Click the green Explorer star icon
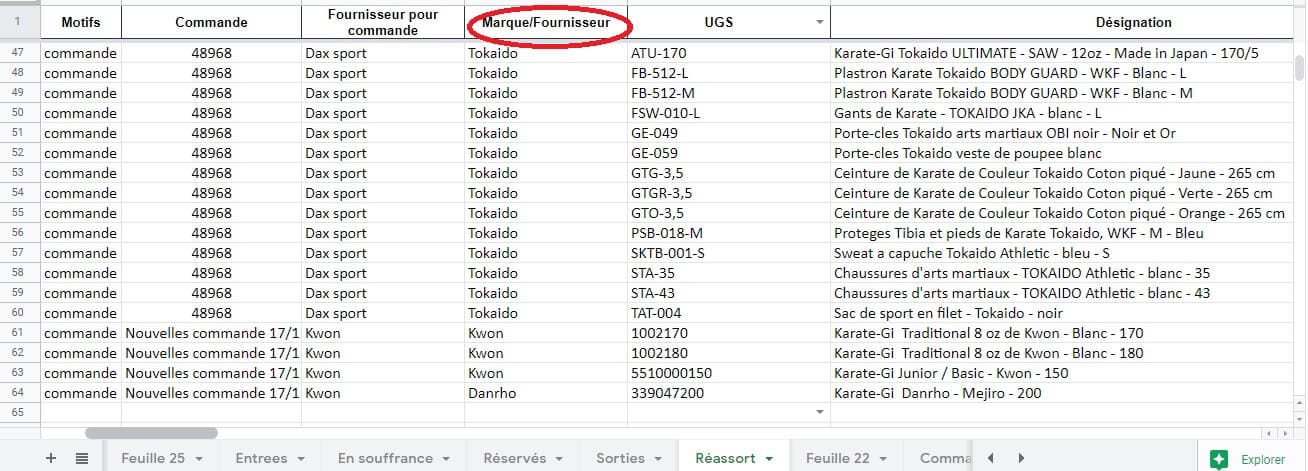This screenshot has width=1308, height=471. click(1219, 459)
